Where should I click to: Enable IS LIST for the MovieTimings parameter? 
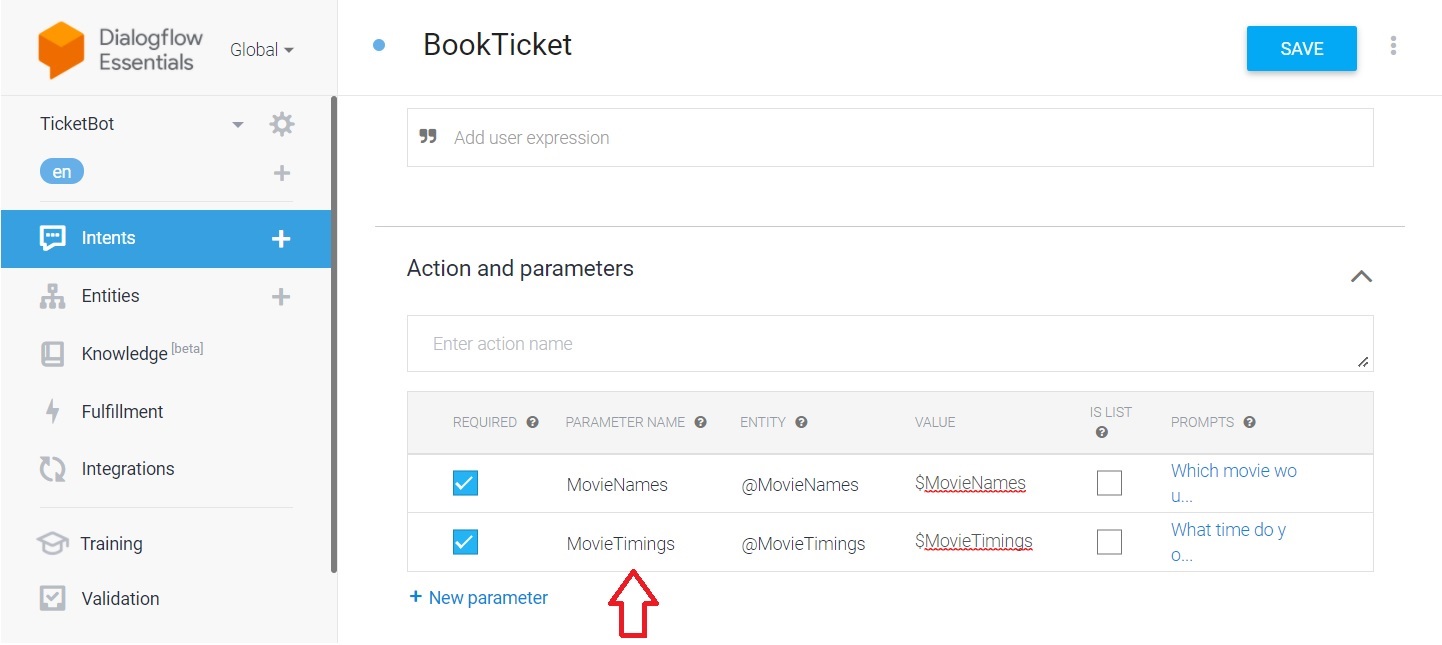coord(1109,541)
